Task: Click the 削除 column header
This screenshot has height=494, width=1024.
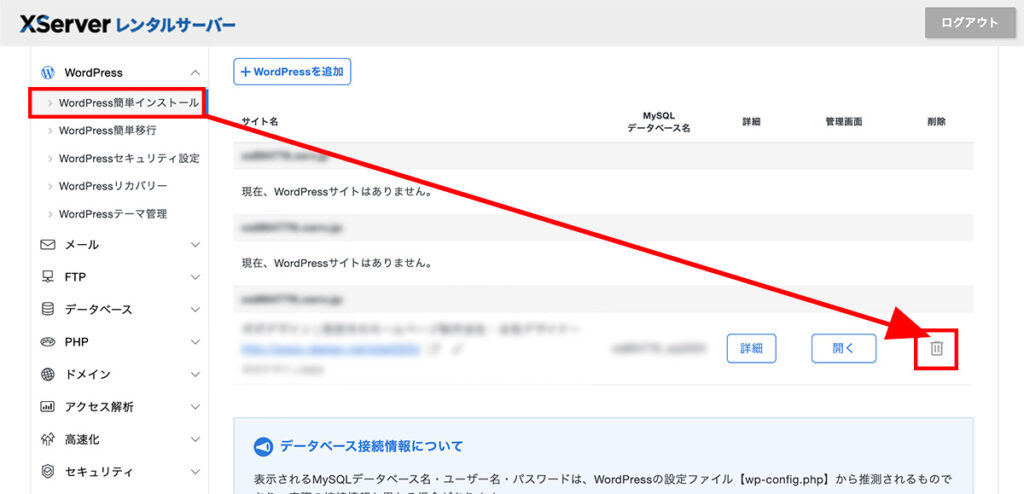Action: 936,122
